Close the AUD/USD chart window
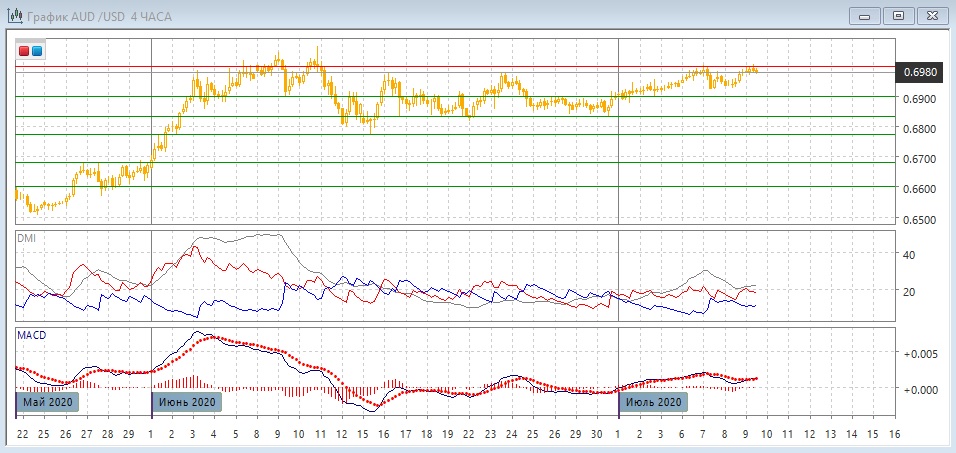Image resolution: width=956 pixels, height=453 pixels. [x=931, y=15]
